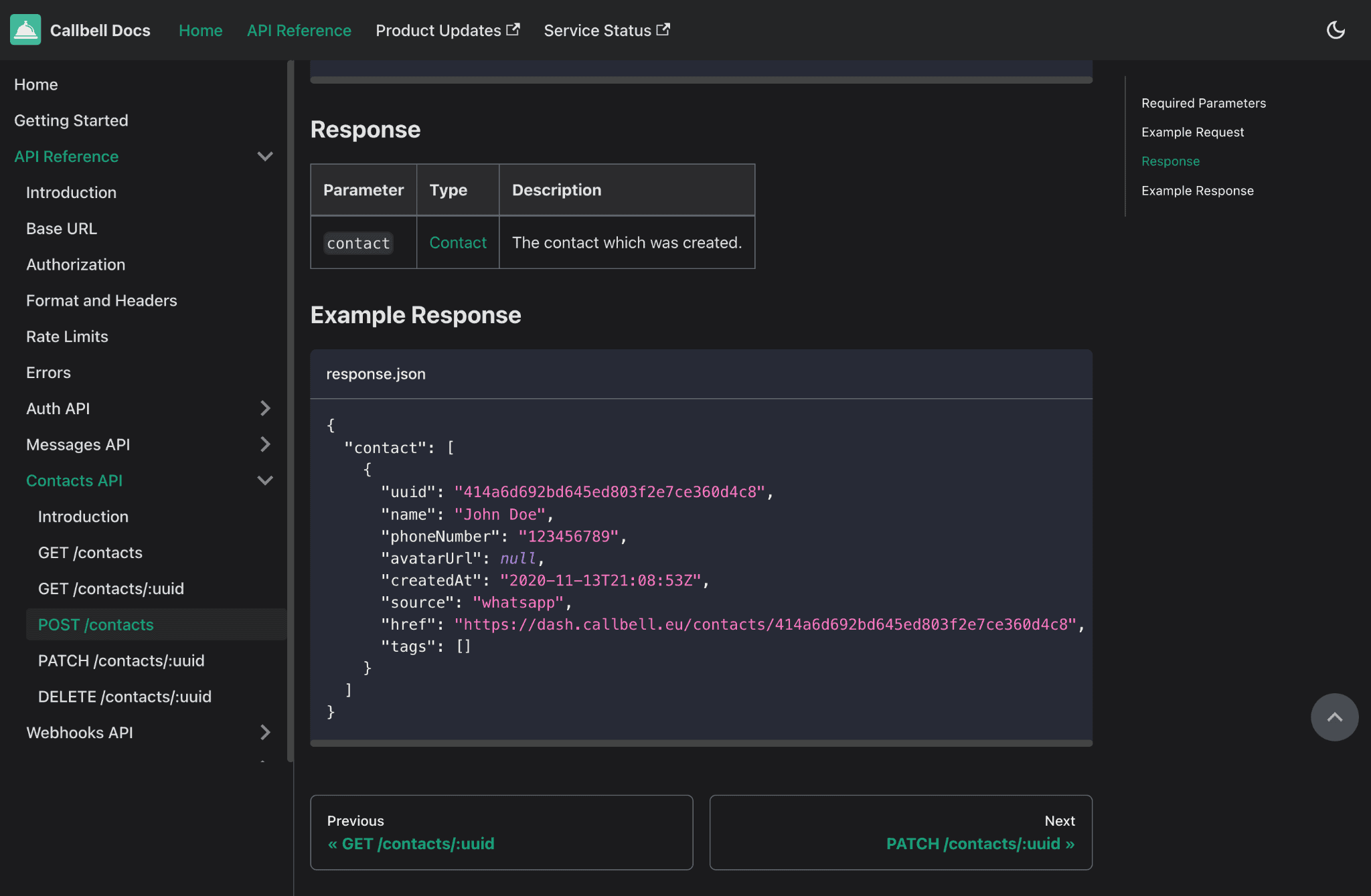Toggle the dark mode display
This screenshot has height=896, width=1371.
(1336, 30)
